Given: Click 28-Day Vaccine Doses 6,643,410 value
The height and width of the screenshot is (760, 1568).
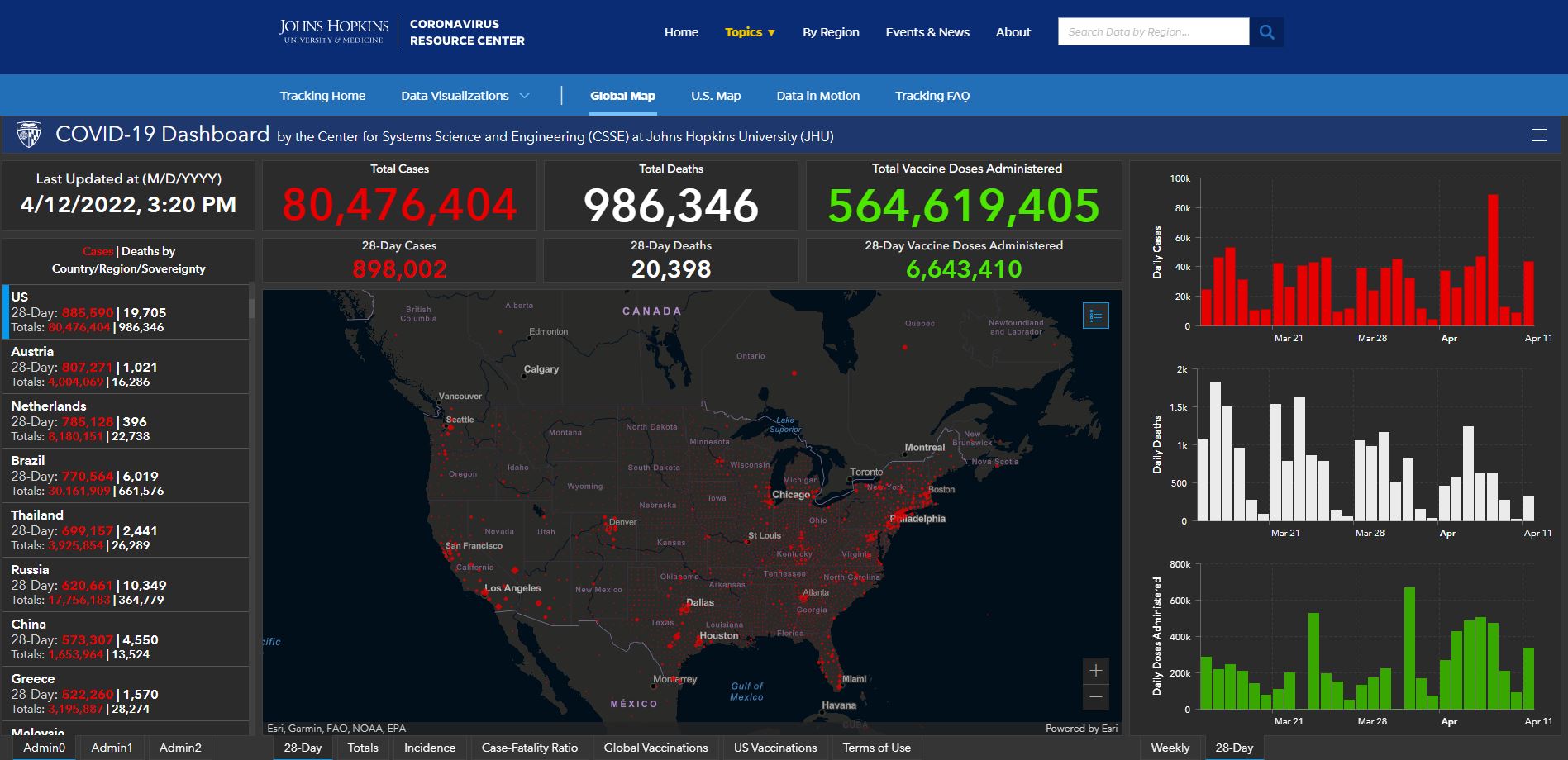Looking at the screenshot, I should click(964, 268).
